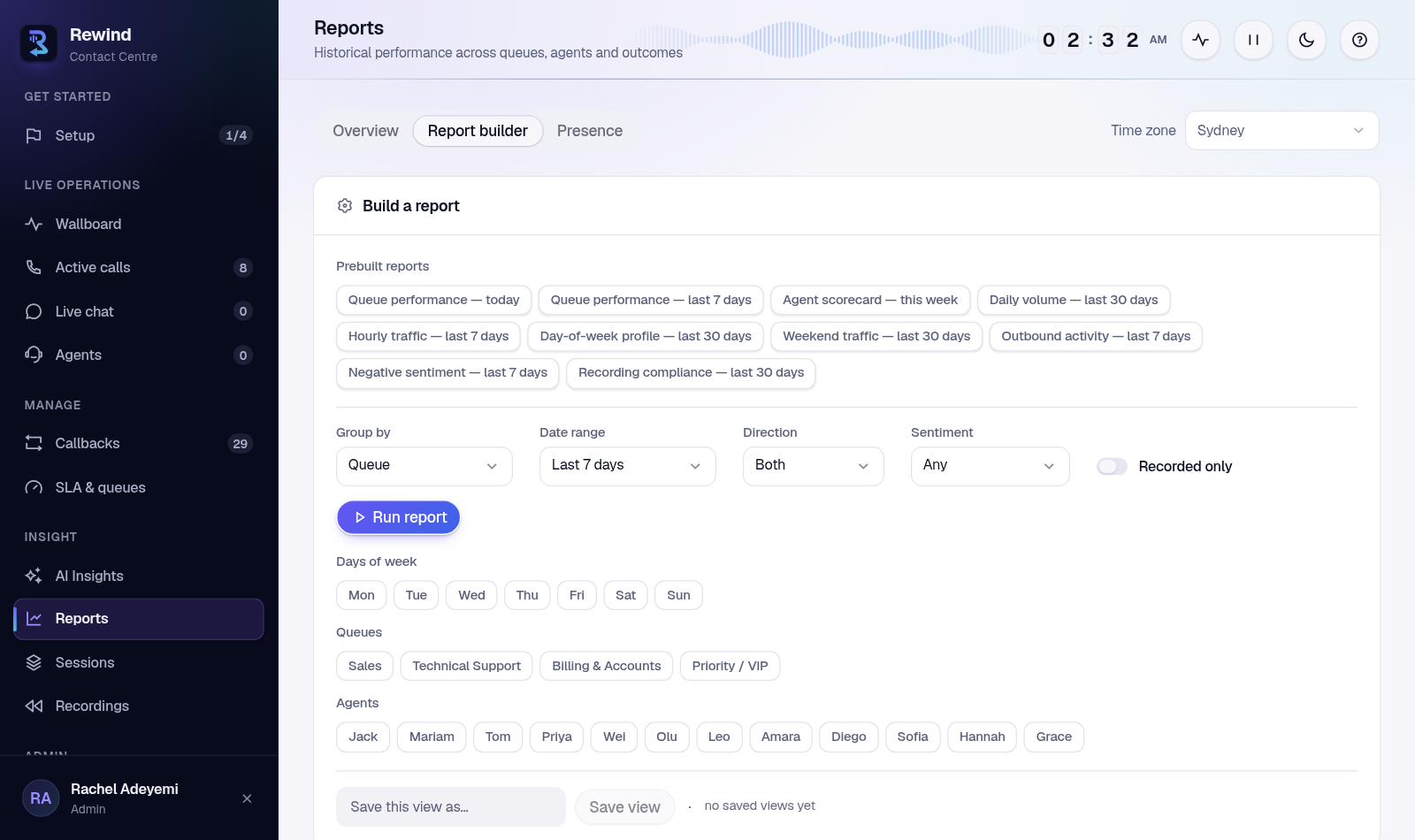
Task: Open Sessions in the sidebar
Action: tap(139, 662)
